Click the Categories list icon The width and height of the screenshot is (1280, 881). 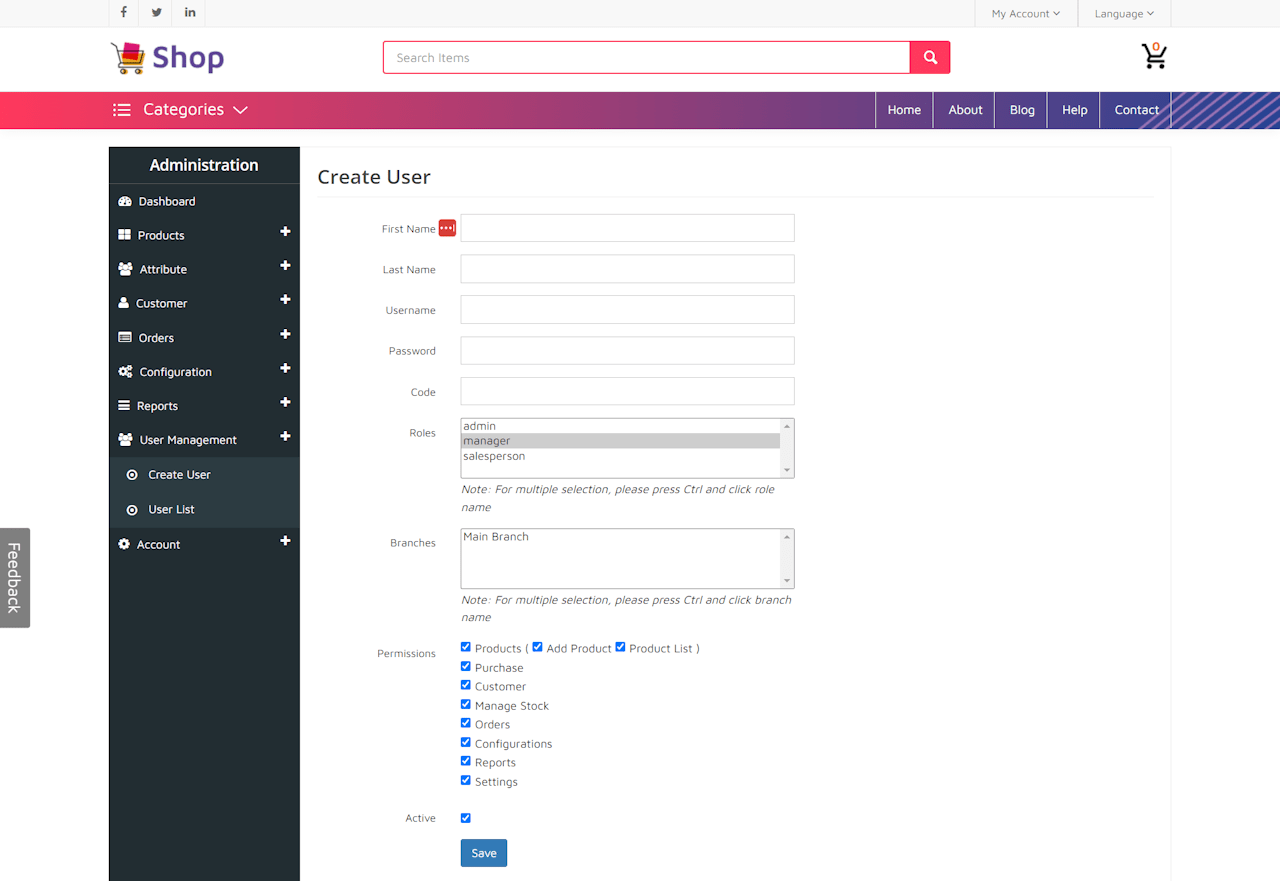pos(121,110)
